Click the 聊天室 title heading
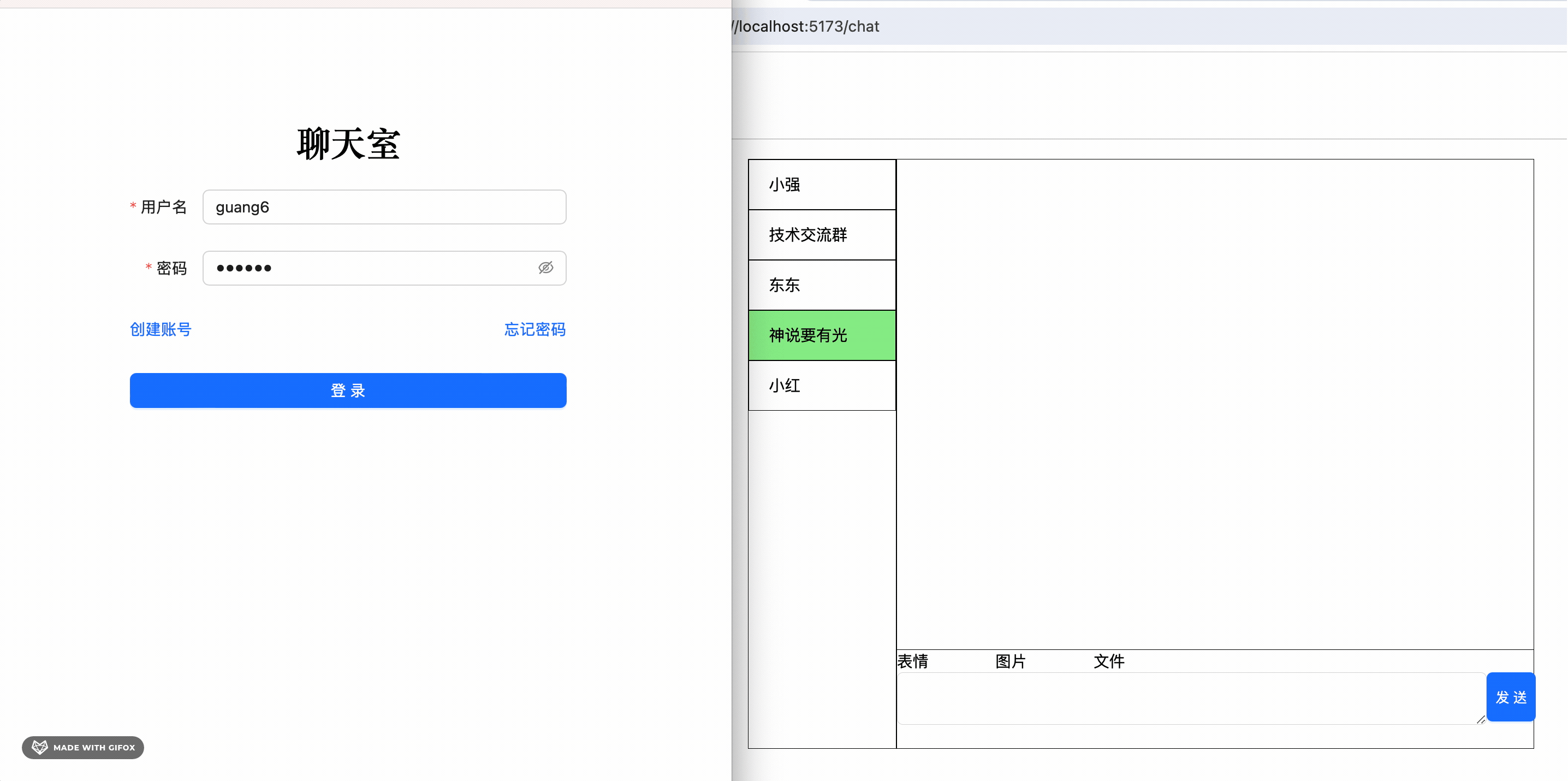1568x781 pixels. [348, 144]
